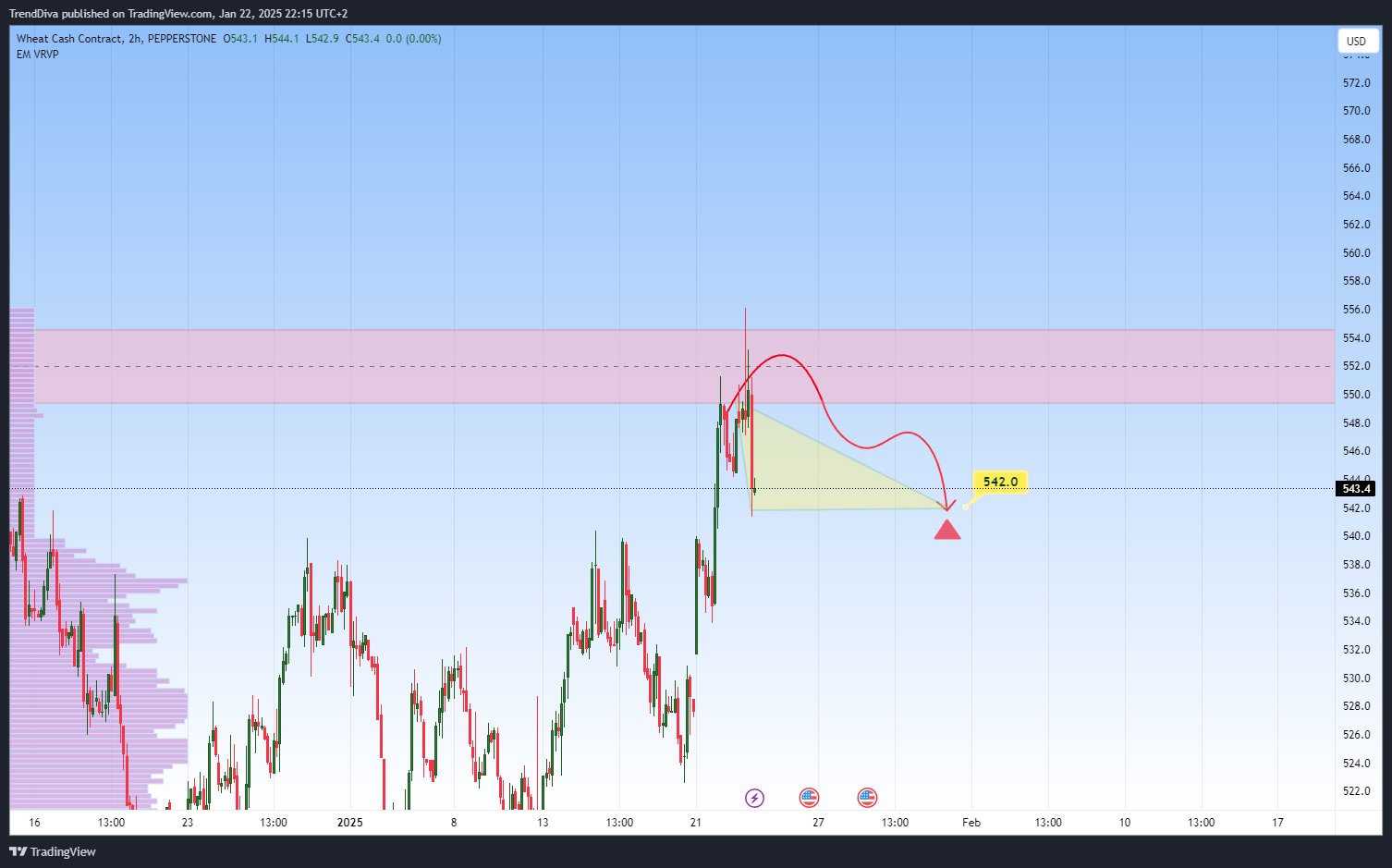This screenshot has height=868, width=1392.
Task: Click the C543.4 close value
Action: (x=362, y=39)
